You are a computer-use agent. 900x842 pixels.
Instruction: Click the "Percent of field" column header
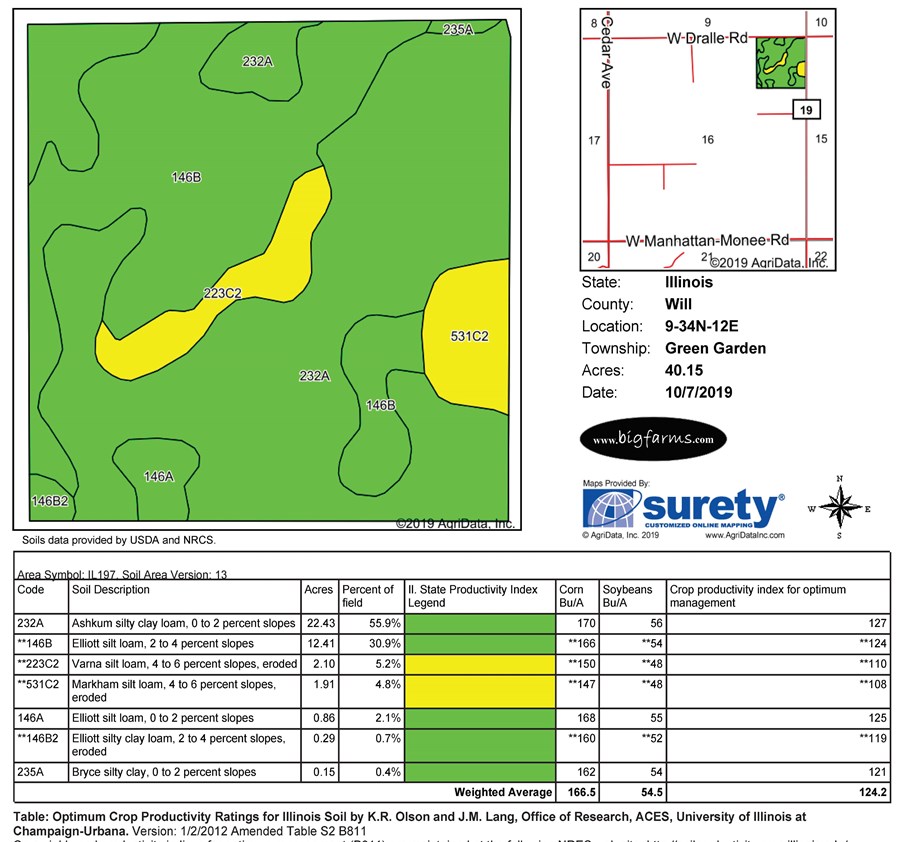point(368,596)
